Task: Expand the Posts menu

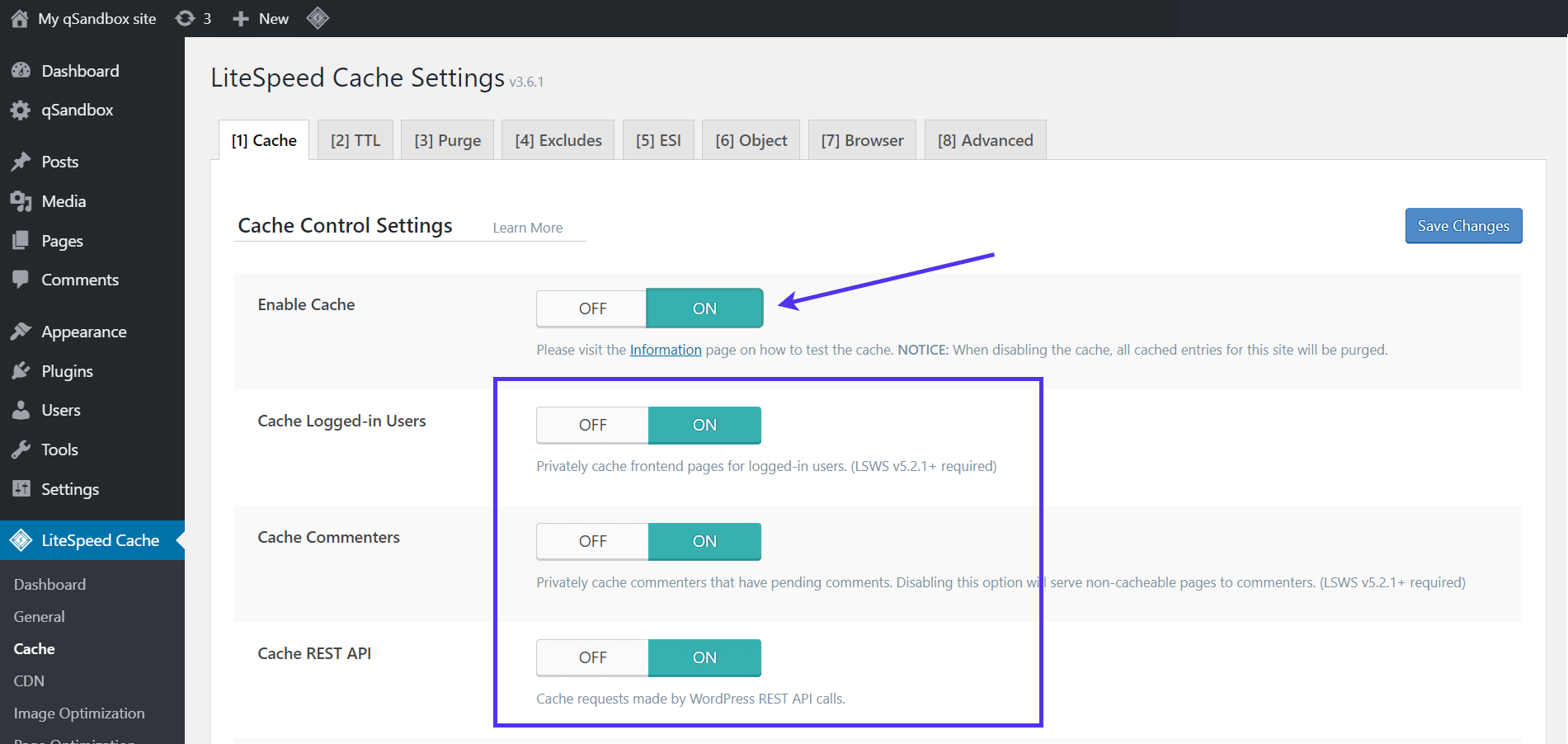Action: click(60, 161)
